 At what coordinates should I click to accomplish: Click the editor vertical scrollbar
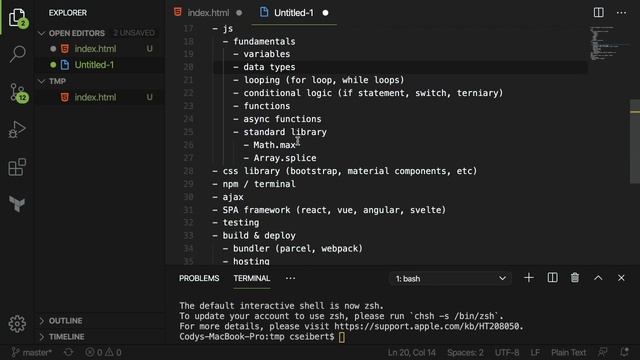635,141
